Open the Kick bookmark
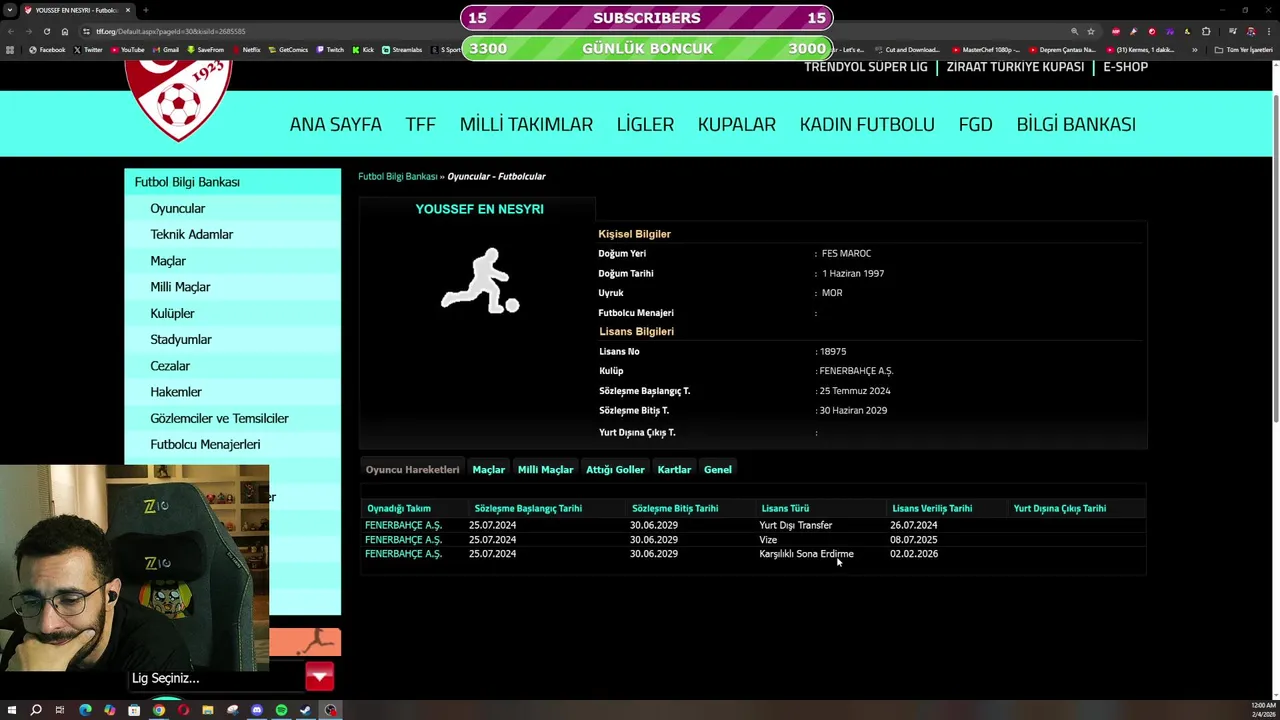 (x=363, y=50)
